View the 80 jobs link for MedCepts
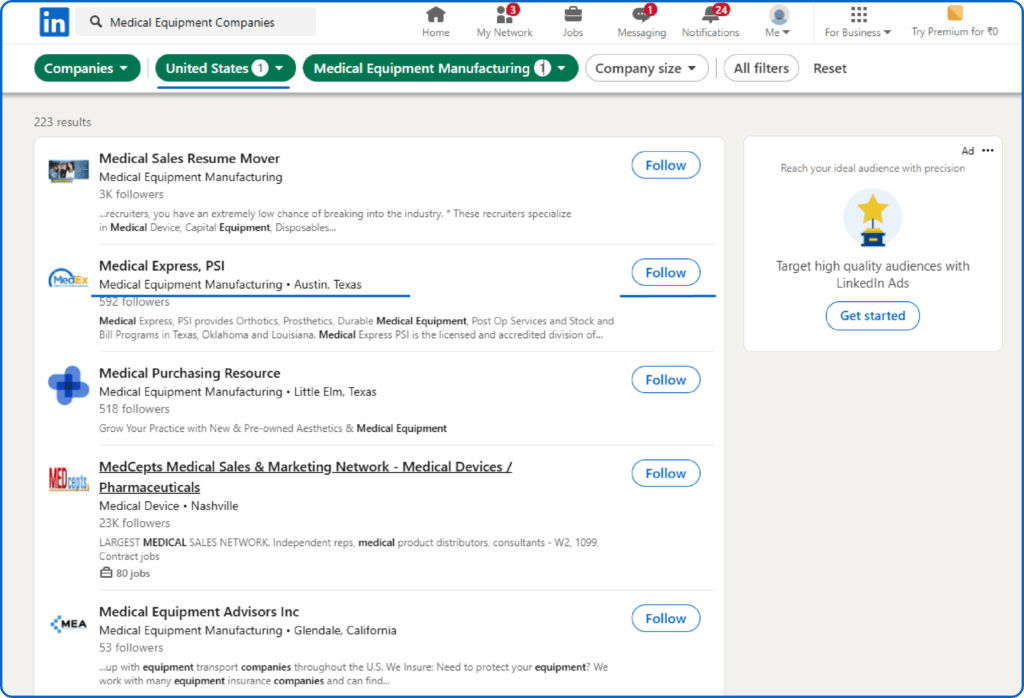The width and height of the screenshot is (1024, 698). pyautogui.click(x=125, y=573)
